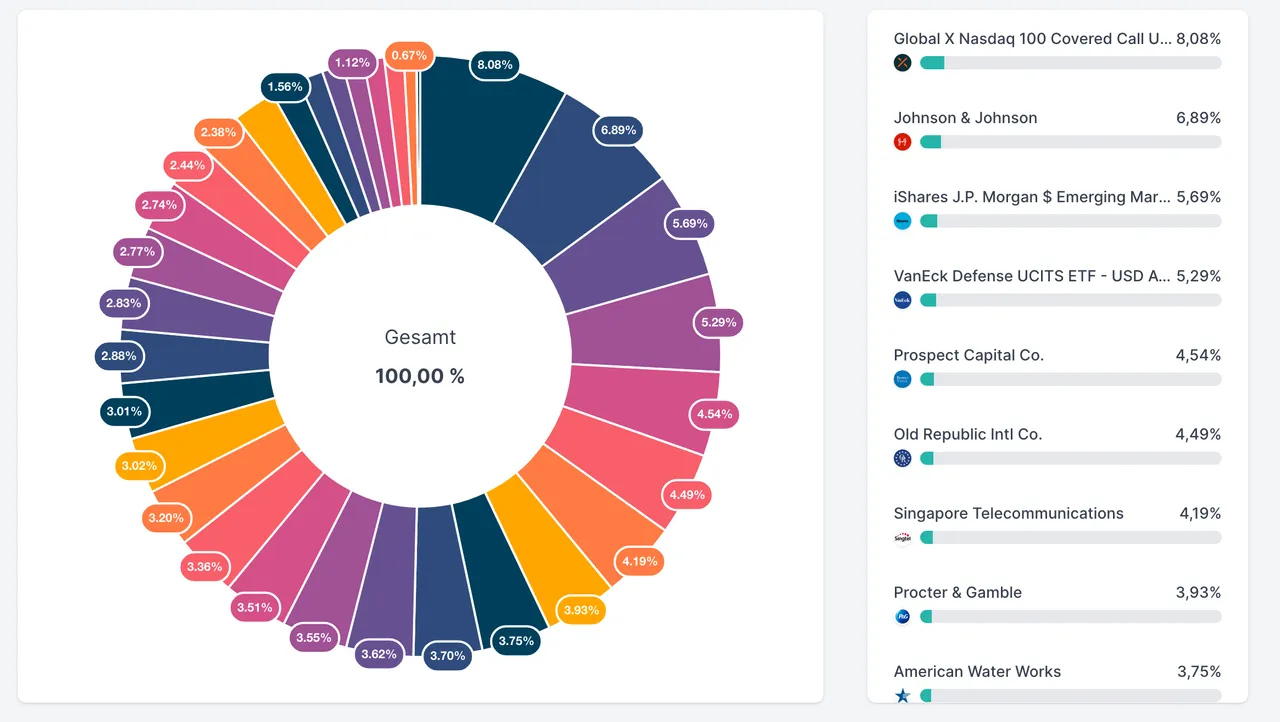This screenshot has height=722, width=1280.
Task: Click the 4,19% Singapore Telecommunications progress bar
Action: [1070, 538]
